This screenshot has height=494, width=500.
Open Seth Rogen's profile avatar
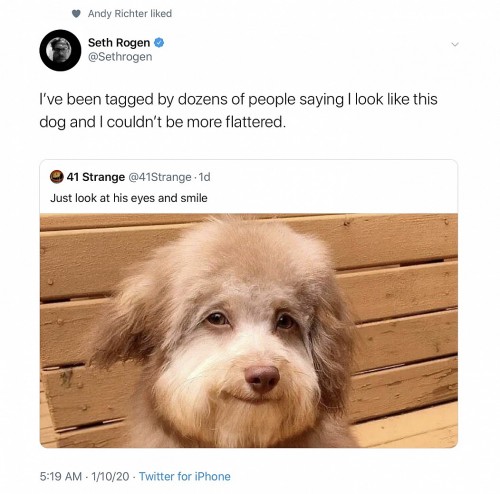click(x=60, y=50)
